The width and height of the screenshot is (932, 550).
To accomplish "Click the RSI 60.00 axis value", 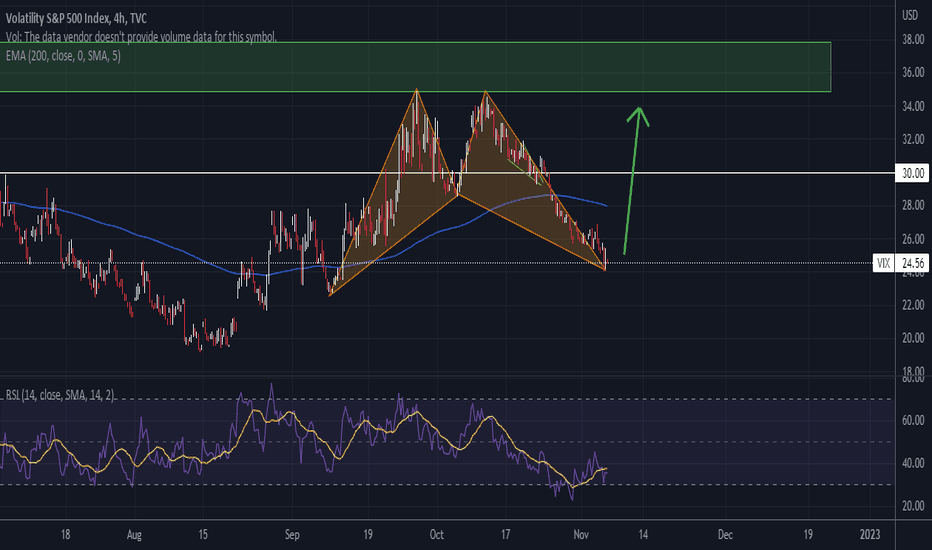I will coord(913,420).
